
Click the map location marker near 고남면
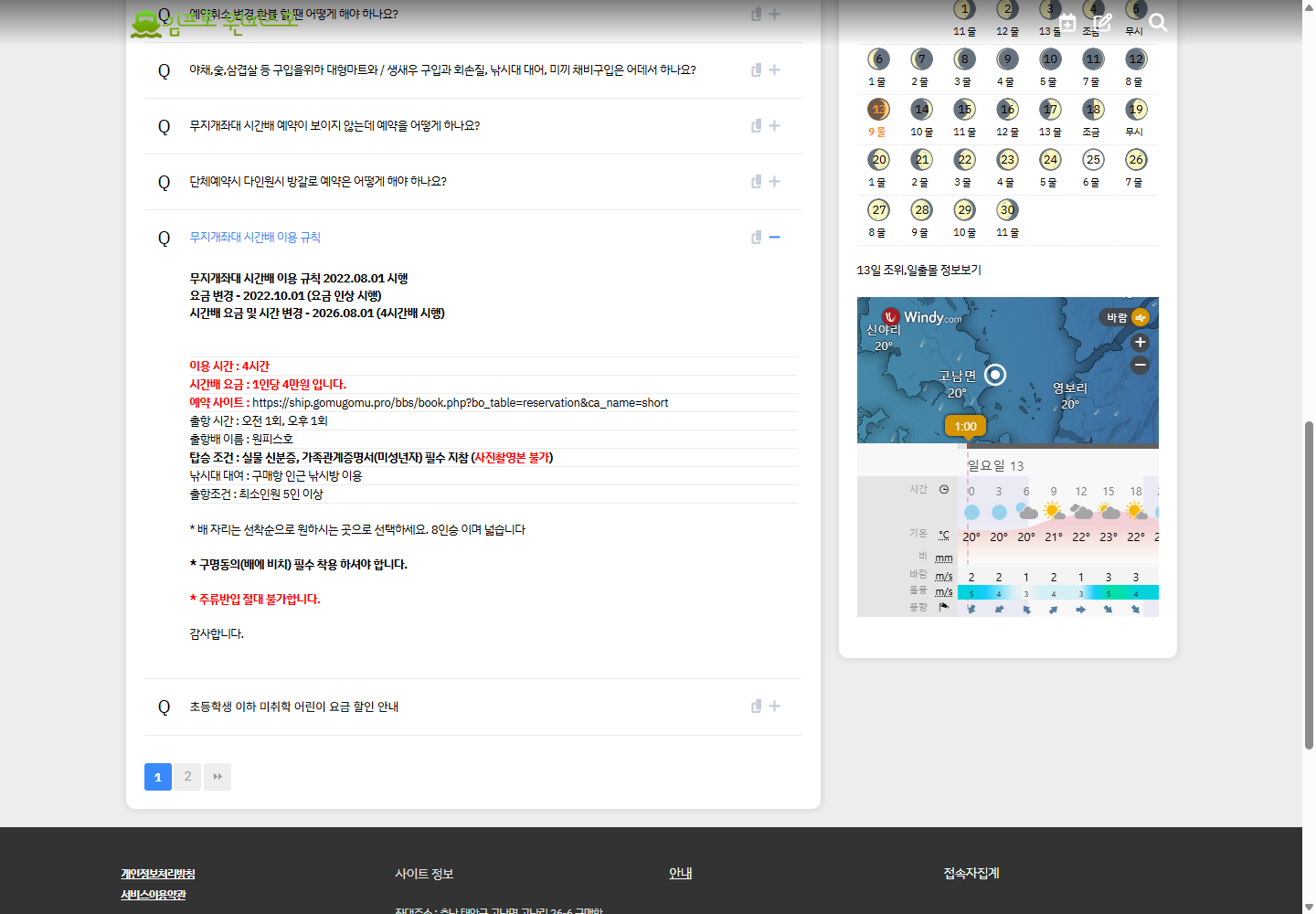pyautogui.click(x=995, y=375)
